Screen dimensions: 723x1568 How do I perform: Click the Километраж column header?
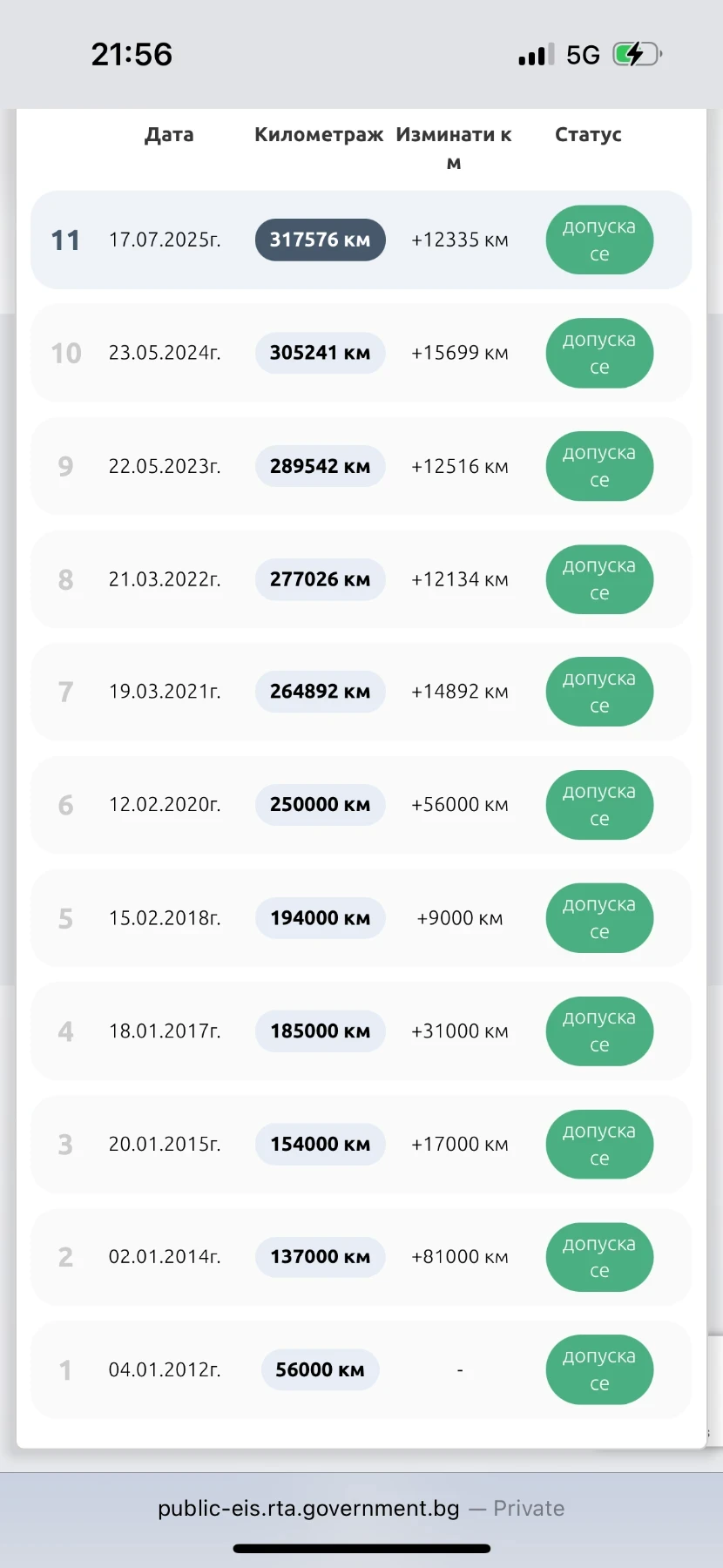coord(319,135)
